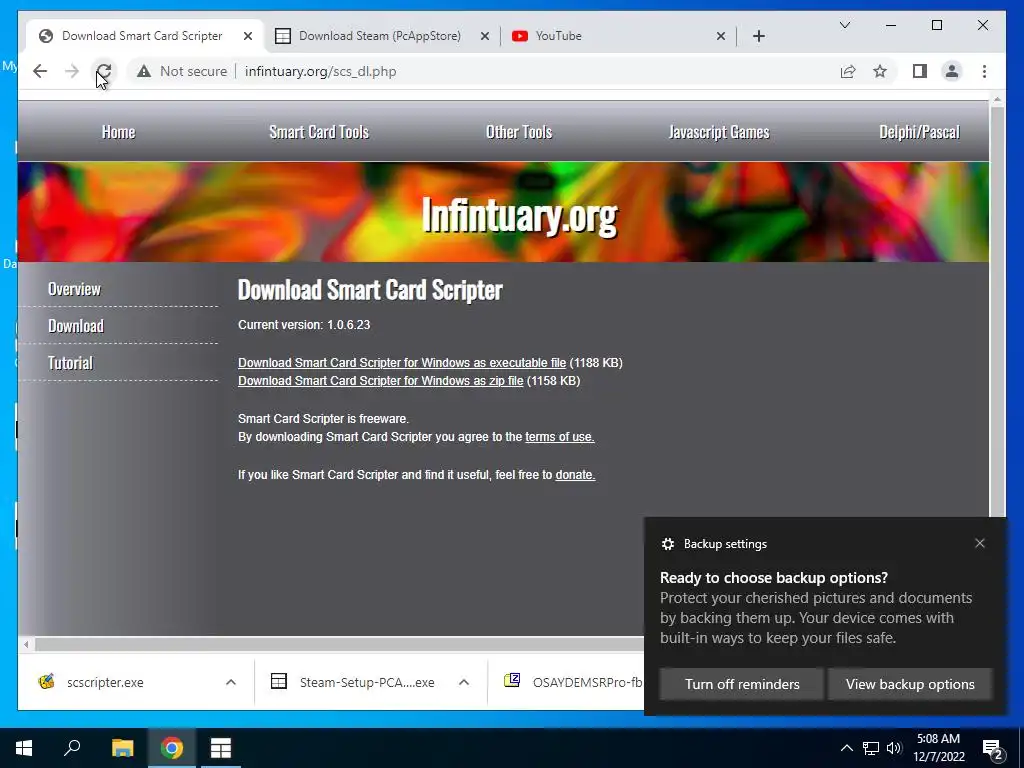Open Chrome three-dot menu
The width and height of the screenshot is (1024, 768).
984,71
